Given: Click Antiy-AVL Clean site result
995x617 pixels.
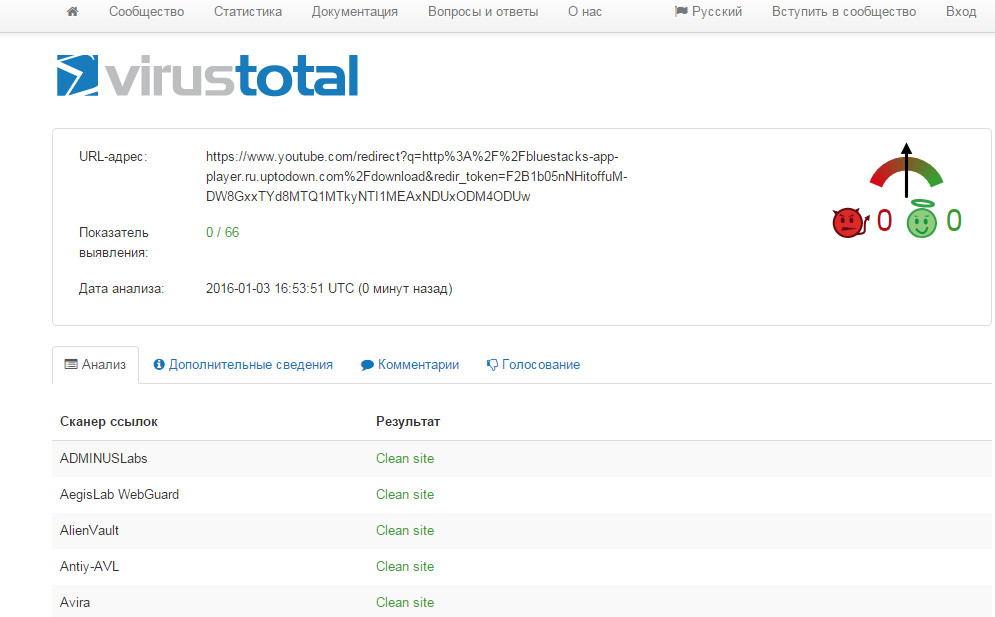Looking at the screenshot, I should click(405, 567).
